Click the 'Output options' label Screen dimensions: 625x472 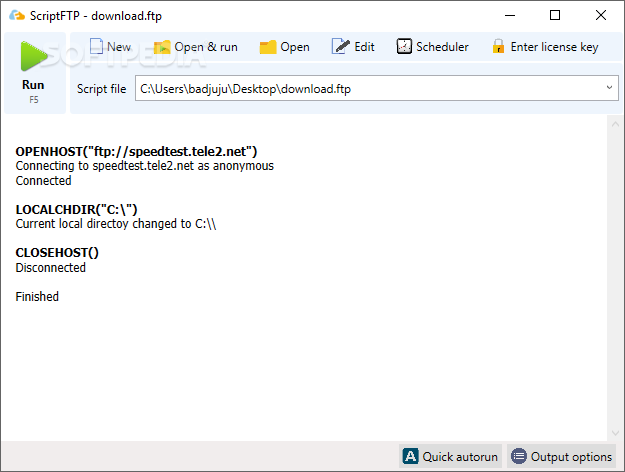(571, 457)
